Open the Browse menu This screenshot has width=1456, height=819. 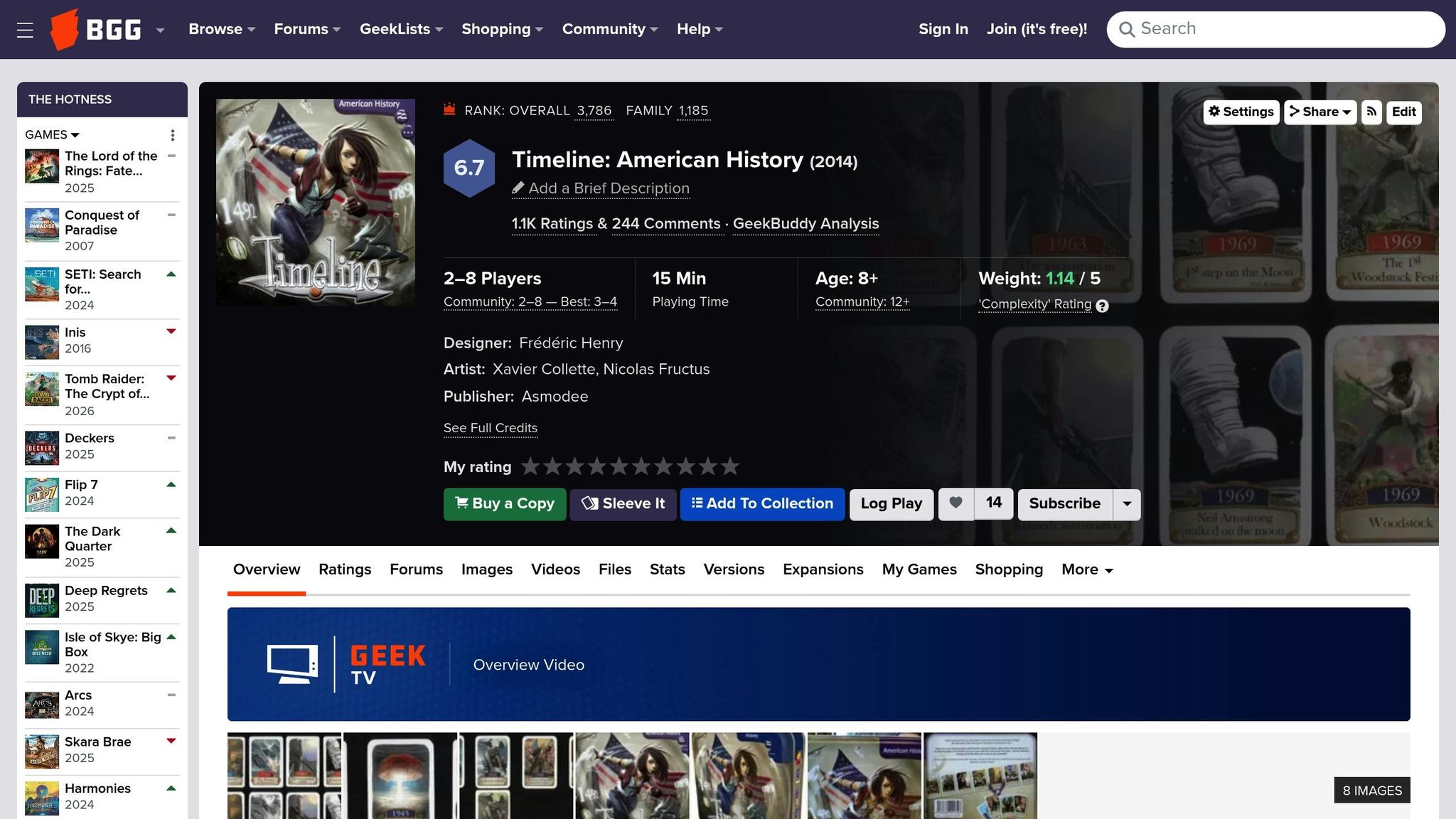pyautogui.click(x=221, y=29)
